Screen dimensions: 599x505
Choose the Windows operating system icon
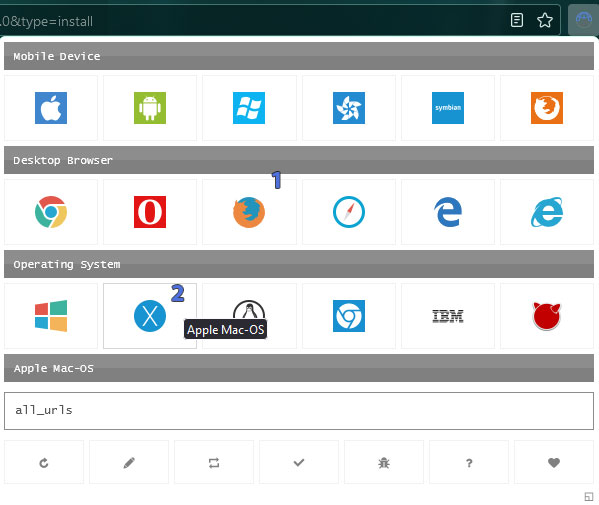[x=51, y=316]
